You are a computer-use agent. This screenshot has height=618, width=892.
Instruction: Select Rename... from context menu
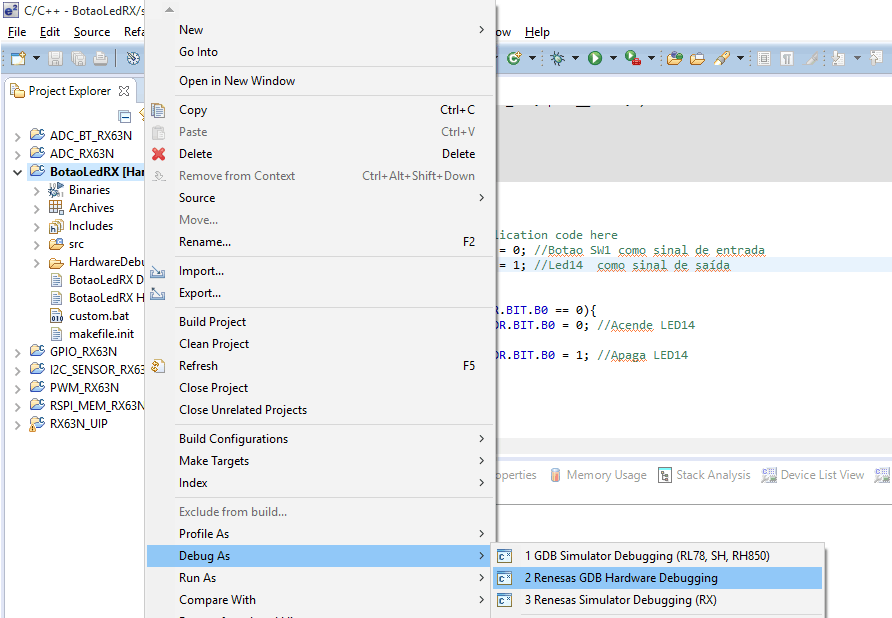click(320, 242)
